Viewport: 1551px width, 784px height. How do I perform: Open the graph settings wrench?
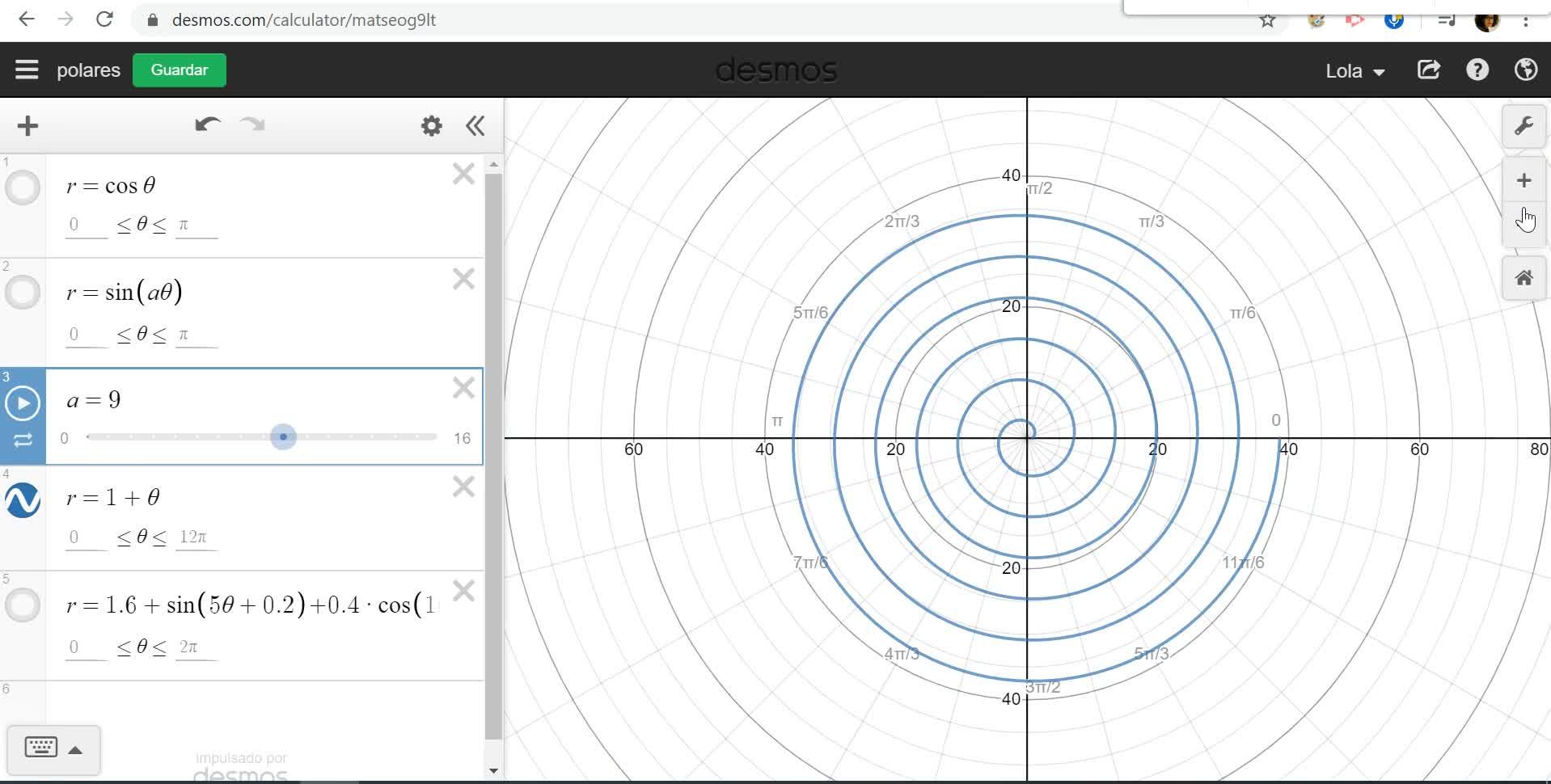coord(1524,126)
